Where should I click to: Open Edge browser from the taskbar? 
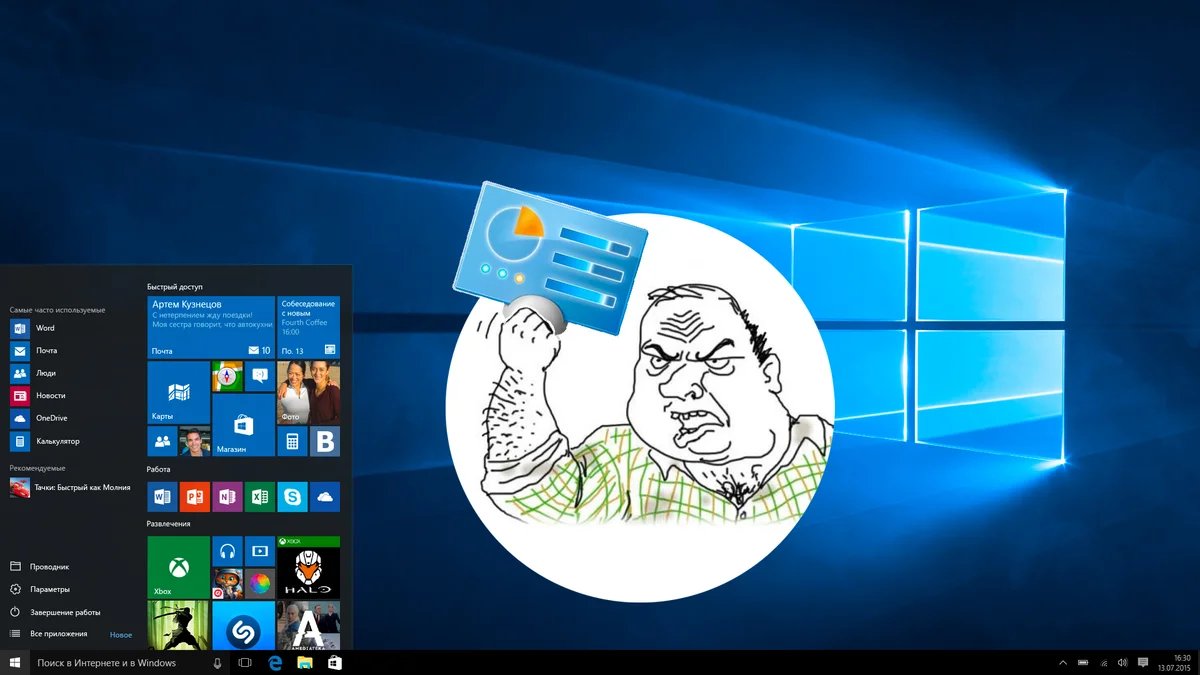pos(274,663)
